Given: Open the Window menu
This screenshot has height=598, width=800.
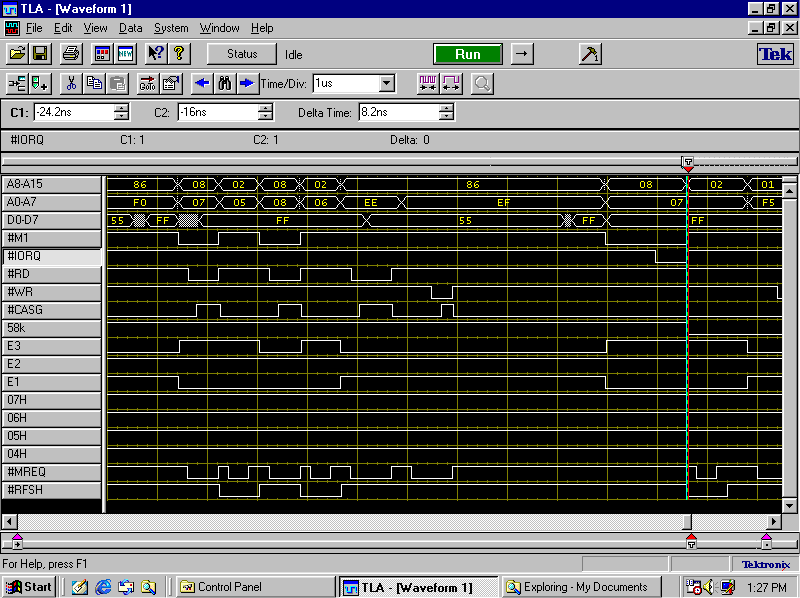Looking at the screenshot, I should tap(219, 28).
